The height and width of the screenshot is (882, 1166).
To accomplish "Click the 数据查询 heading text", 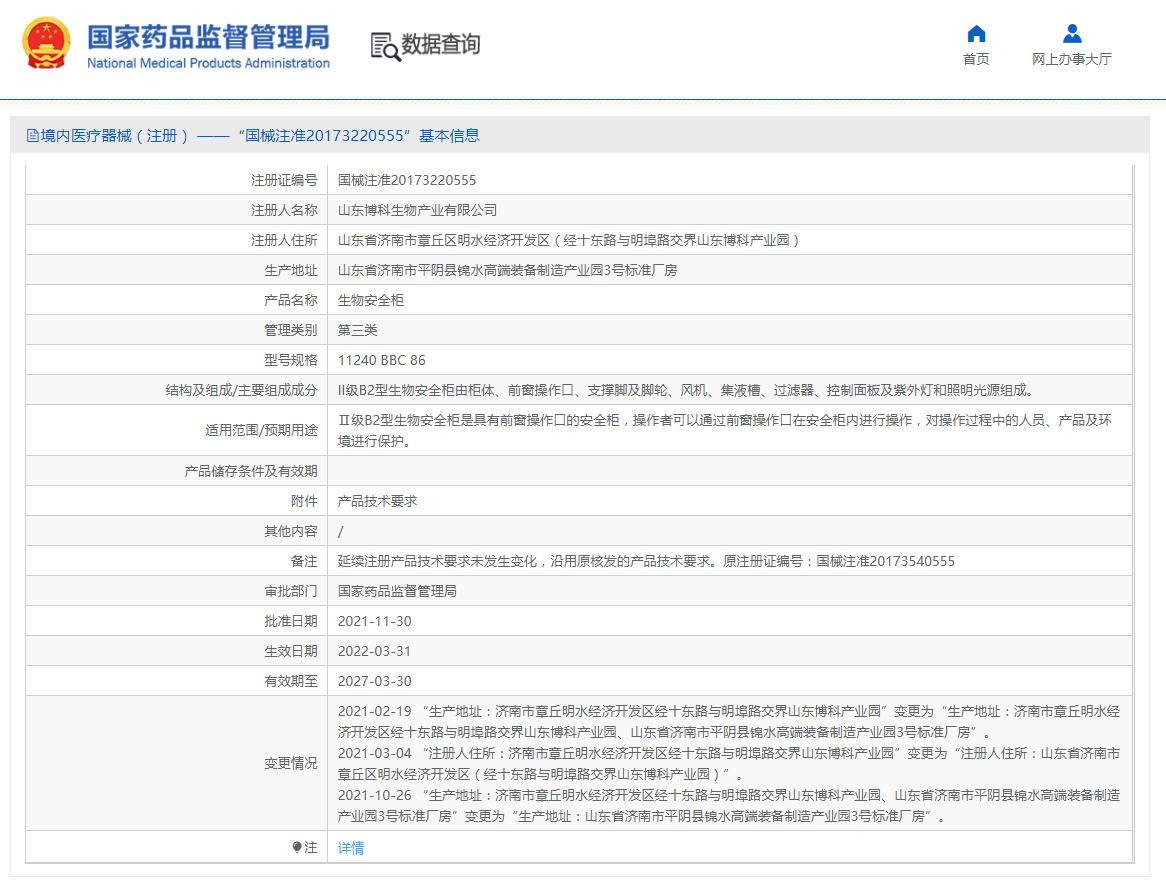I will pos(441,44).
